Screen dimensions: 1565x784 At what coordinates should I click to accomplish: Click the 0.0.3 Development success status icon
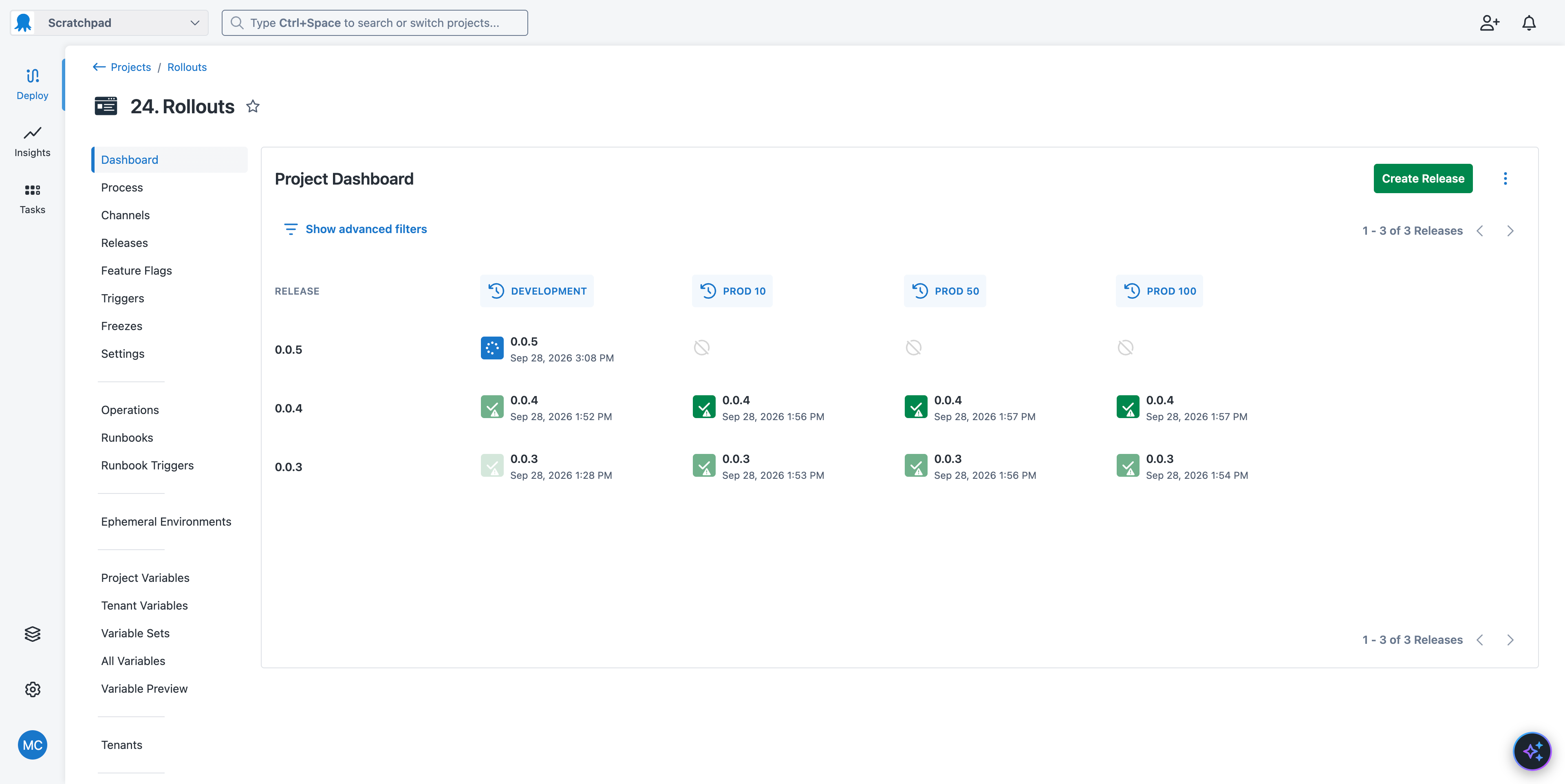point(492,466)
